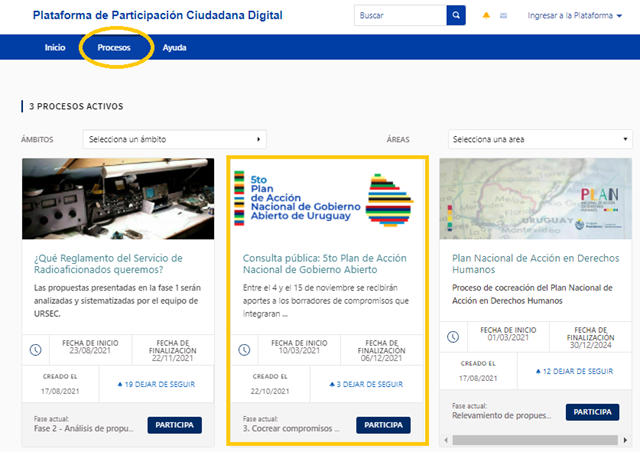Click Participa on the Radioaficionados card
Image resolution: width=640 pixels, height=452 pixels.
pos(175,425)
